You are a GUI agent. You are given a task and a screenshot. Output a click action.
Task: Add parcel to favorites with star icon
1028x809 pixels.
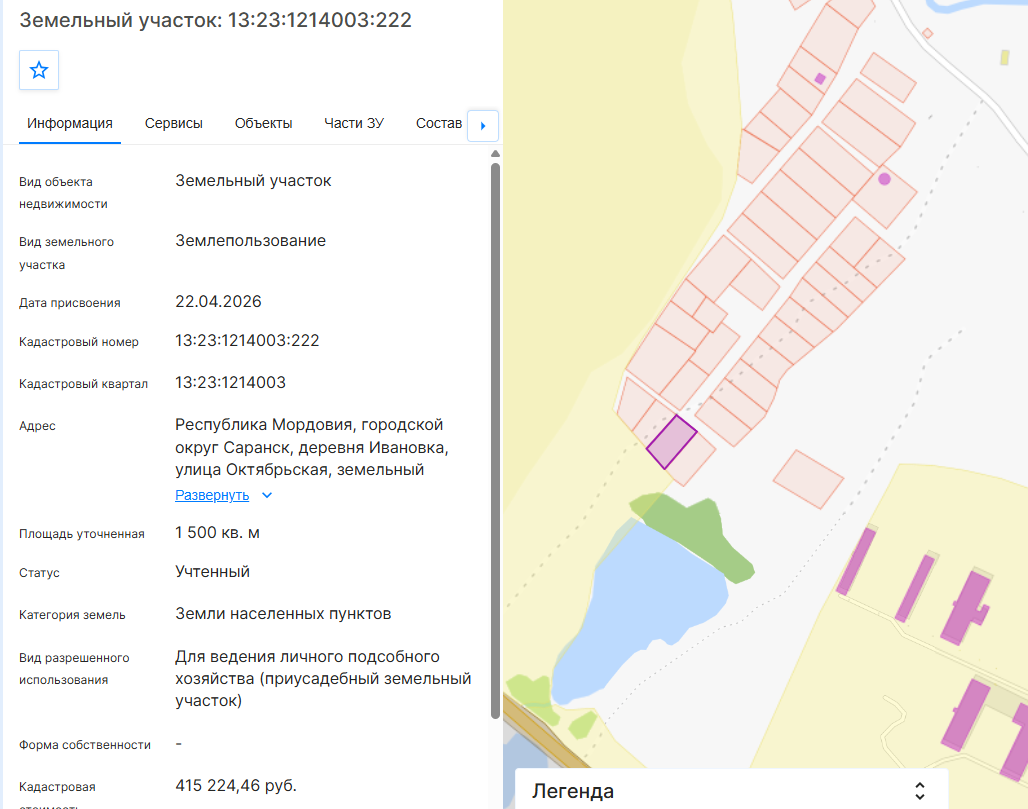(x=39, y=70)
